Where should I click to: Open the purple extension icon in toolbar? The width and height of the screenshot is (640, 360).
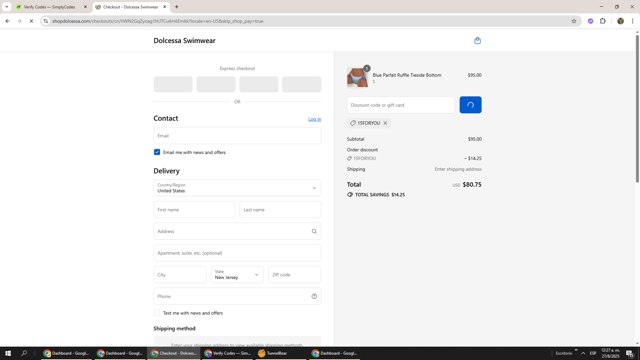(590, 21)
